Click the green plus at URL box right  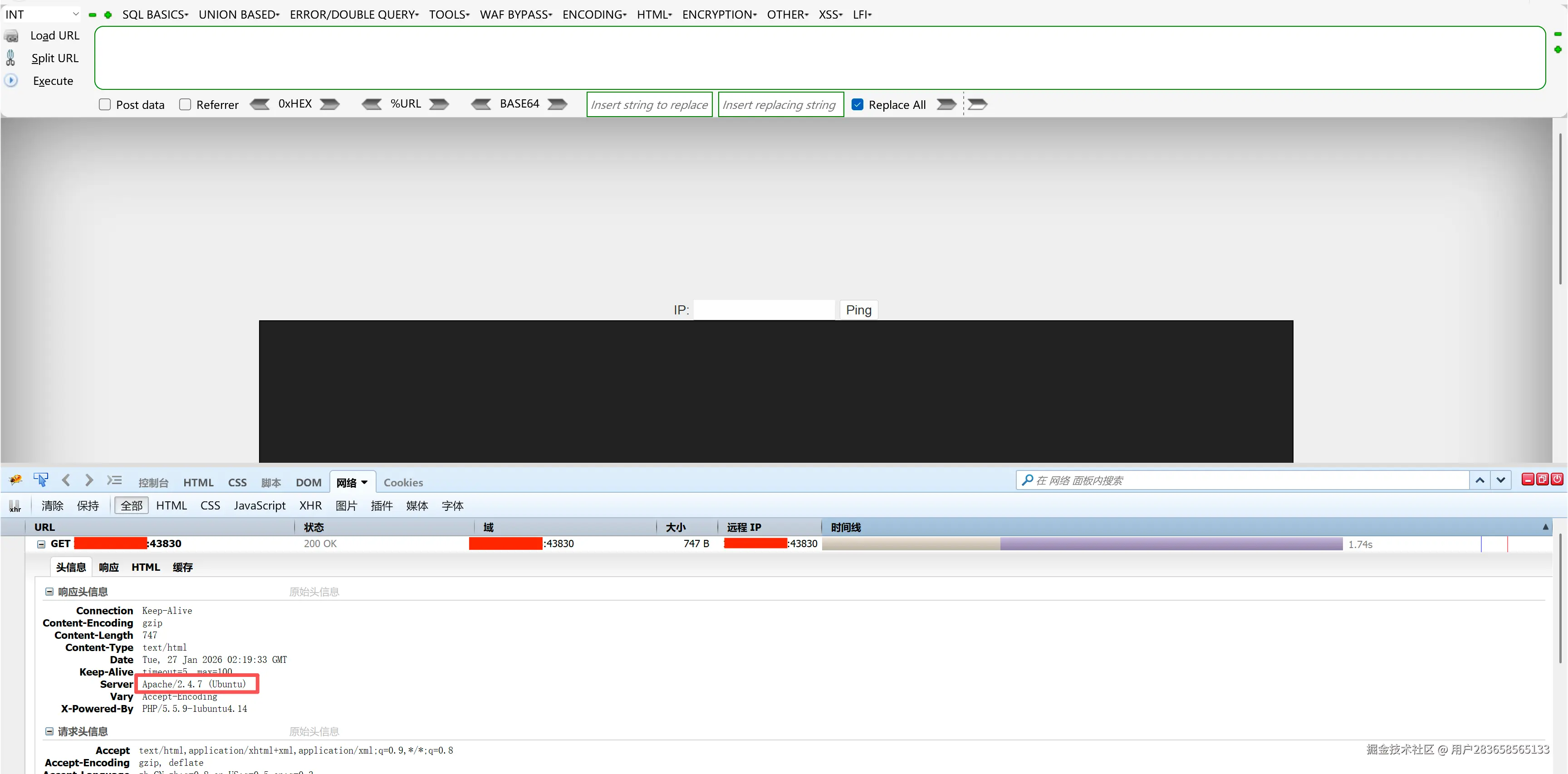point(1558,49)
